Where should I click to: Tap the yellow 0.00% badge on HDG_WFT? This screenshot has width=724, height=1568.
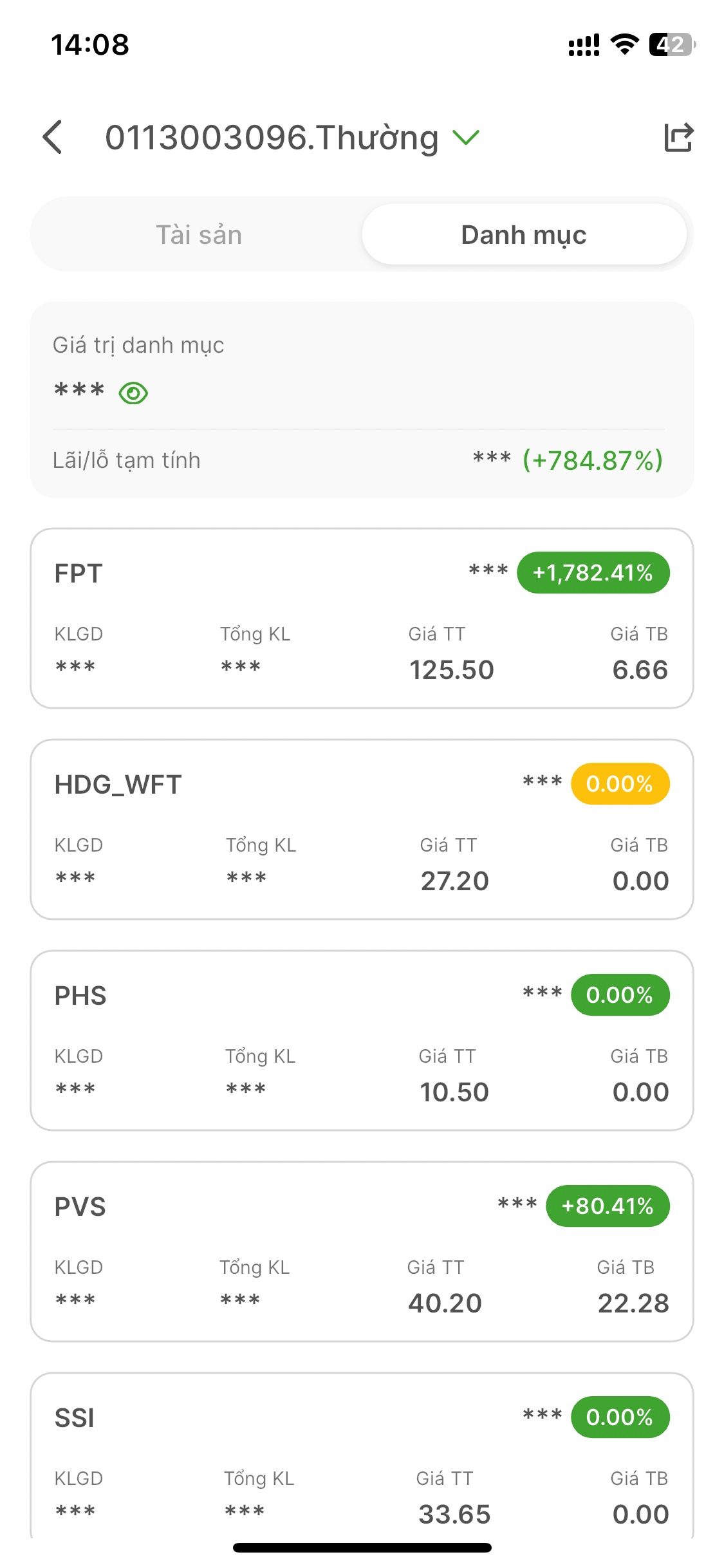coord(620,784)
